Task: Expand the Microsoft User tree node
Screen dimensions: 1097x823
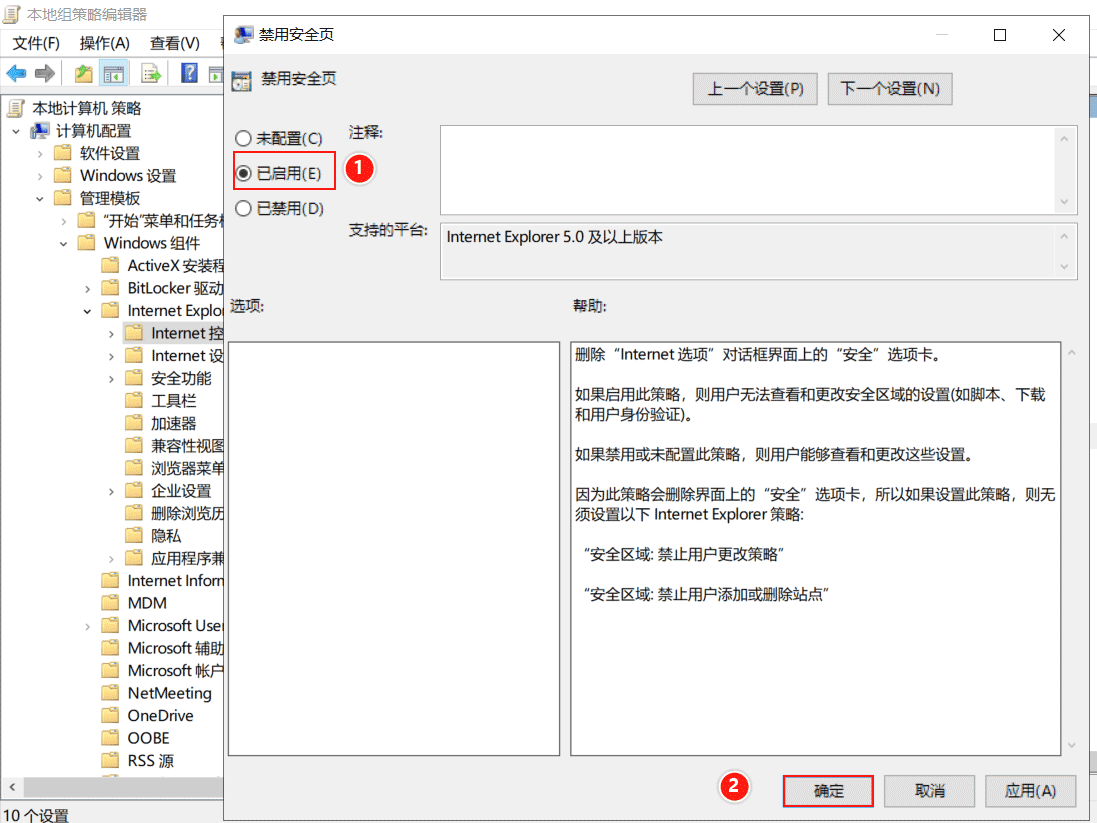Action: click(x=87, y=626)
